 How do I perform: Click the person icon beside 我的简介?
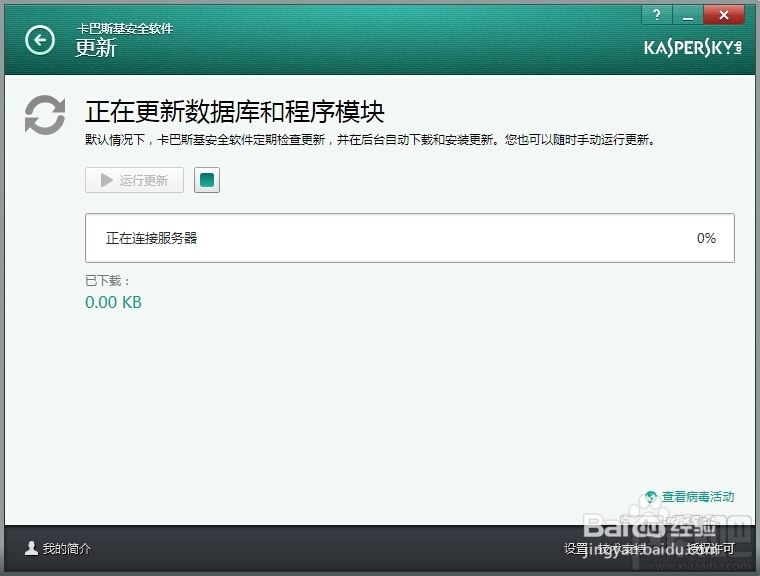[32, 548]
